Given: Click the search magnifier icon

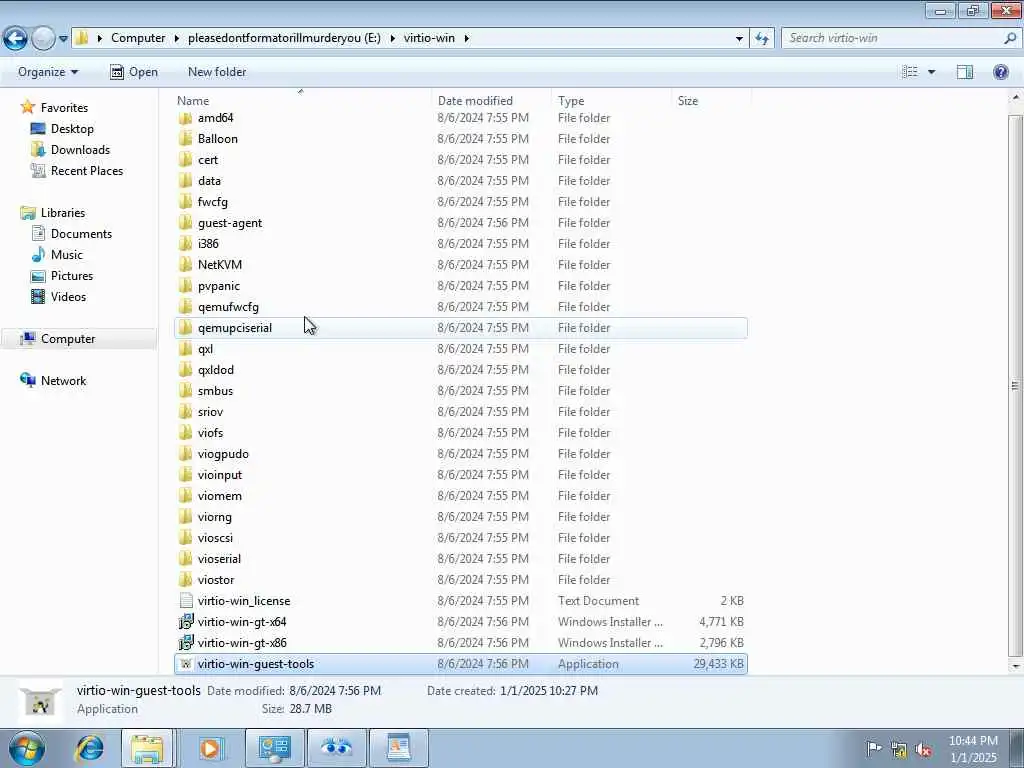Looking at the screenshot, I should tap(1010, 38).
